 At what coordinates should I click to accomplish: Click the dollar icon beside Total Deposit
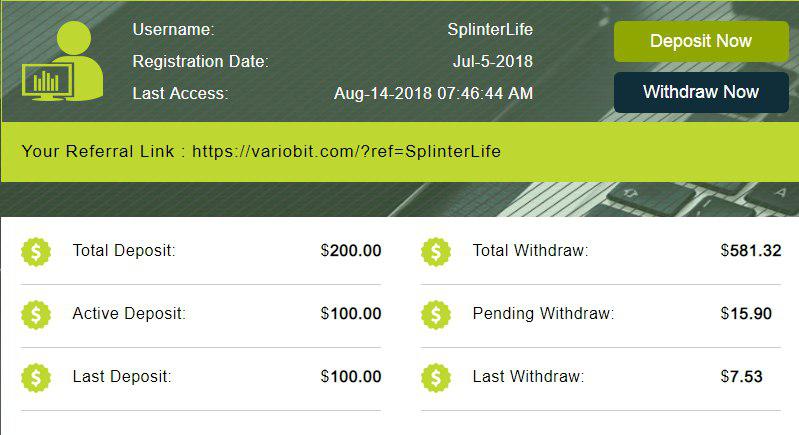click(x=36, y=251)
